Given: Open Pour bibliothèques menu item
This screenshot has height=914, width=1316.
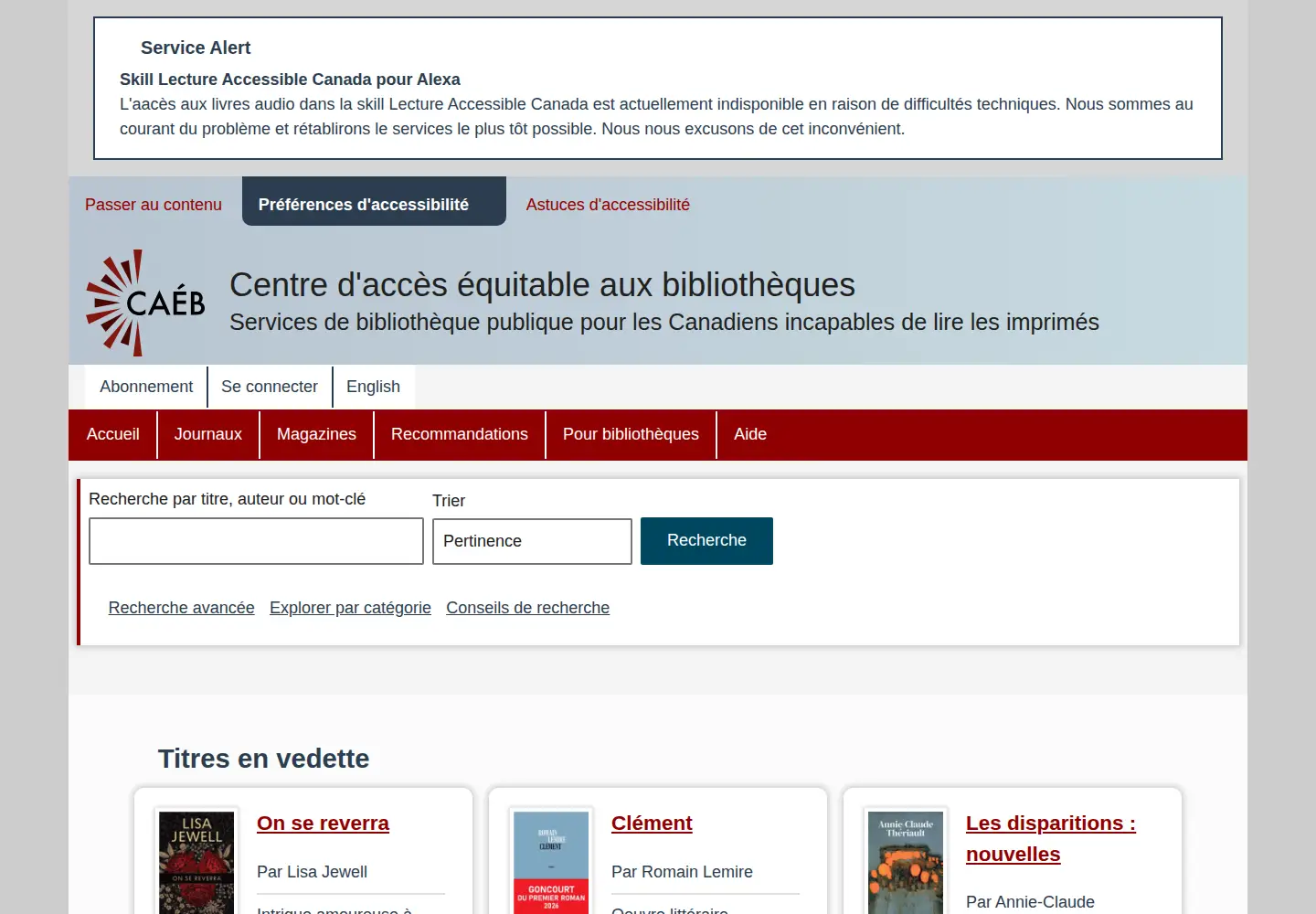Looking at the screenshot, I should click(x=631, y=434).
